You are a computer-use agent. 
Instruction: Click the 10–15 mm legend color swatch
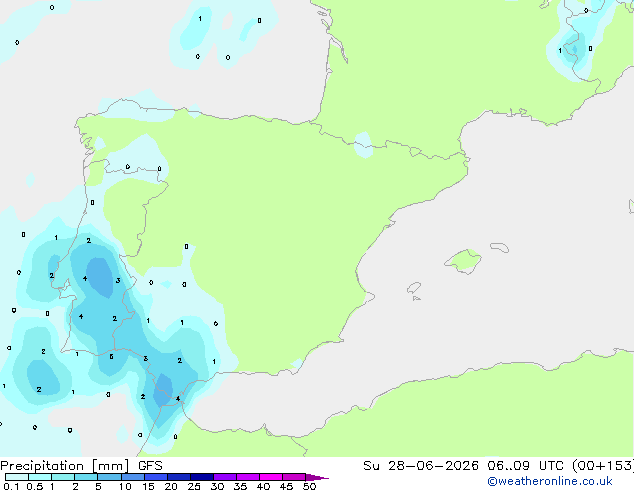132,477
